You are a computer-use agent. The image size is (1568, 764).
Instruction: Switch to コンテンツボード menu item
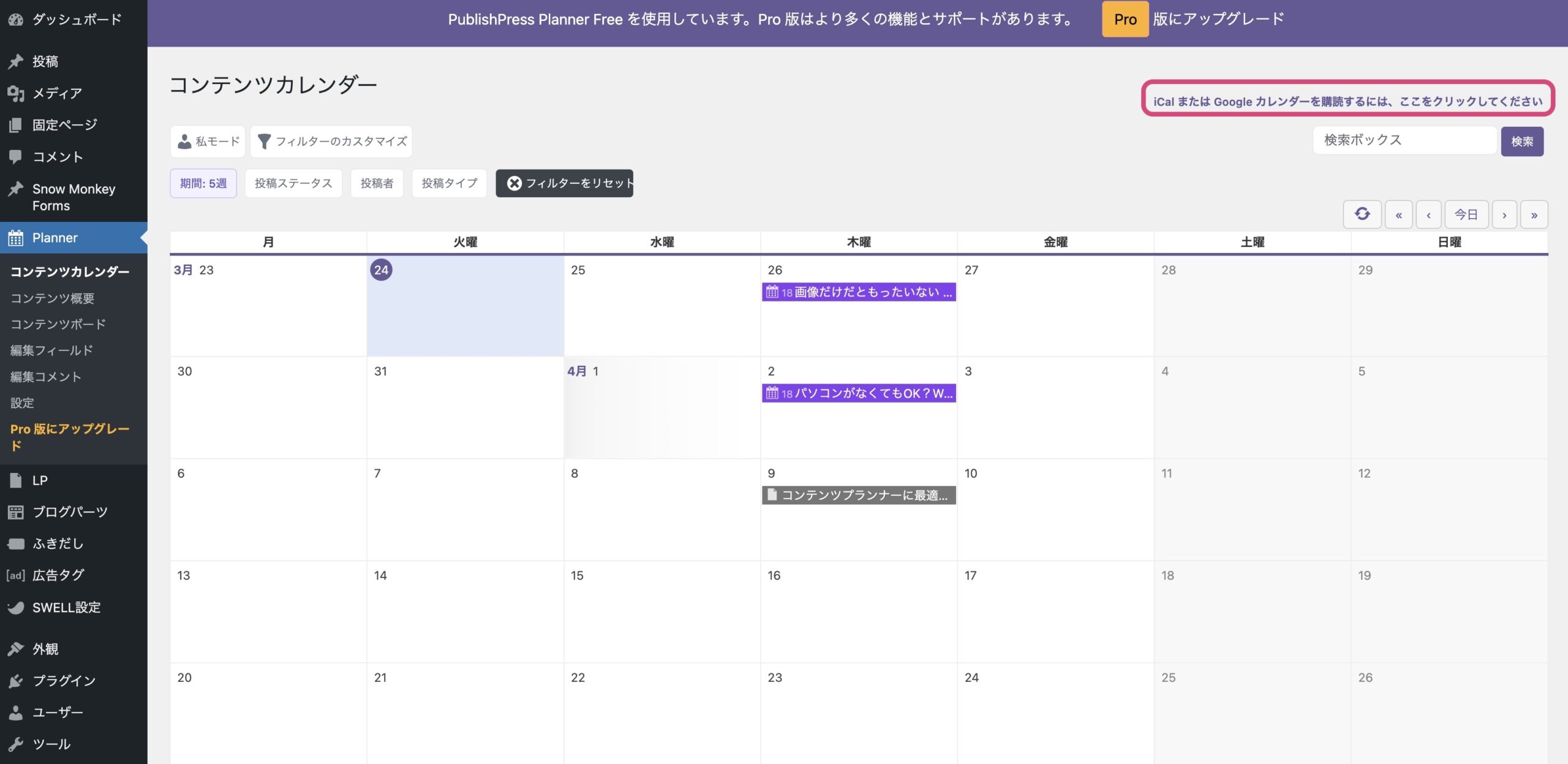pyautogui.click(x=58, y=324)
